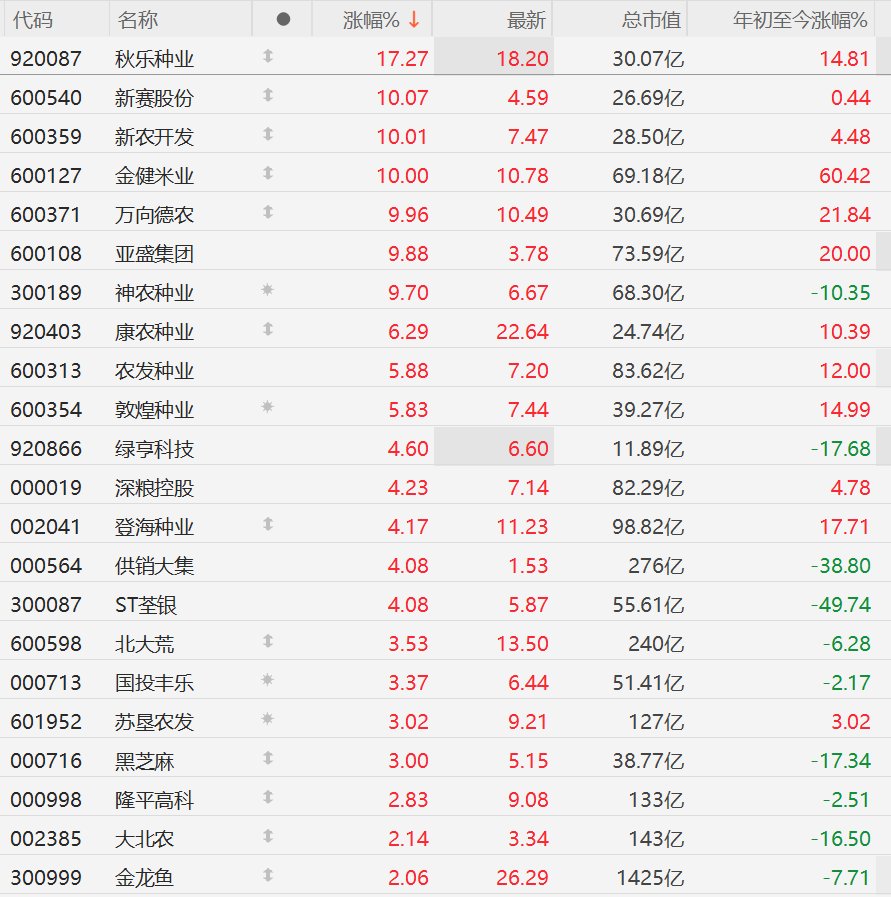Image resolution: width=891 pixels, height=897 pixels.
Task: Click market cap 98.82亿
Action: (648, 527)
